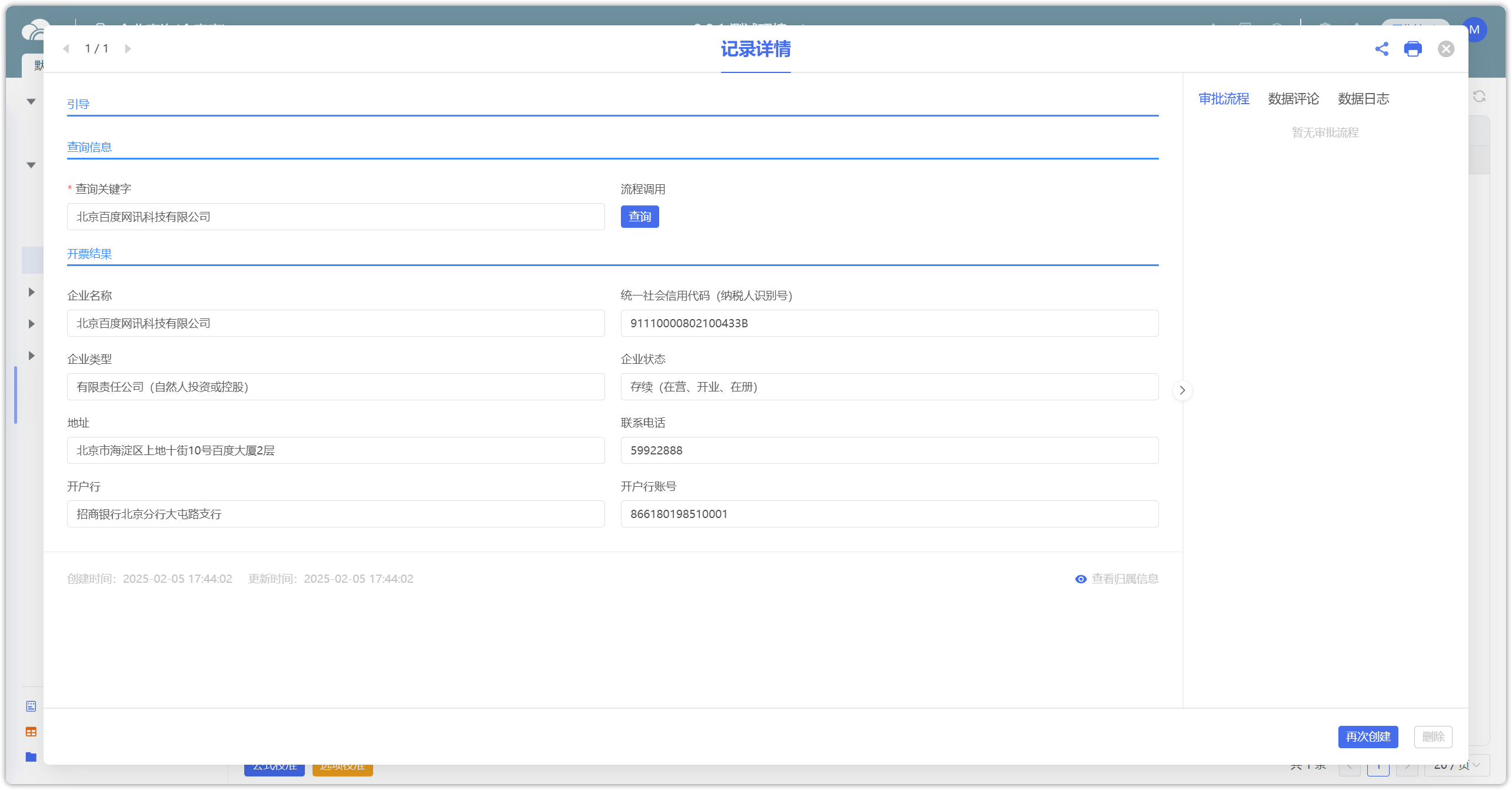Click the 企业状态 field
This screenshot has height=790, width=1512.
pos(889,387)
